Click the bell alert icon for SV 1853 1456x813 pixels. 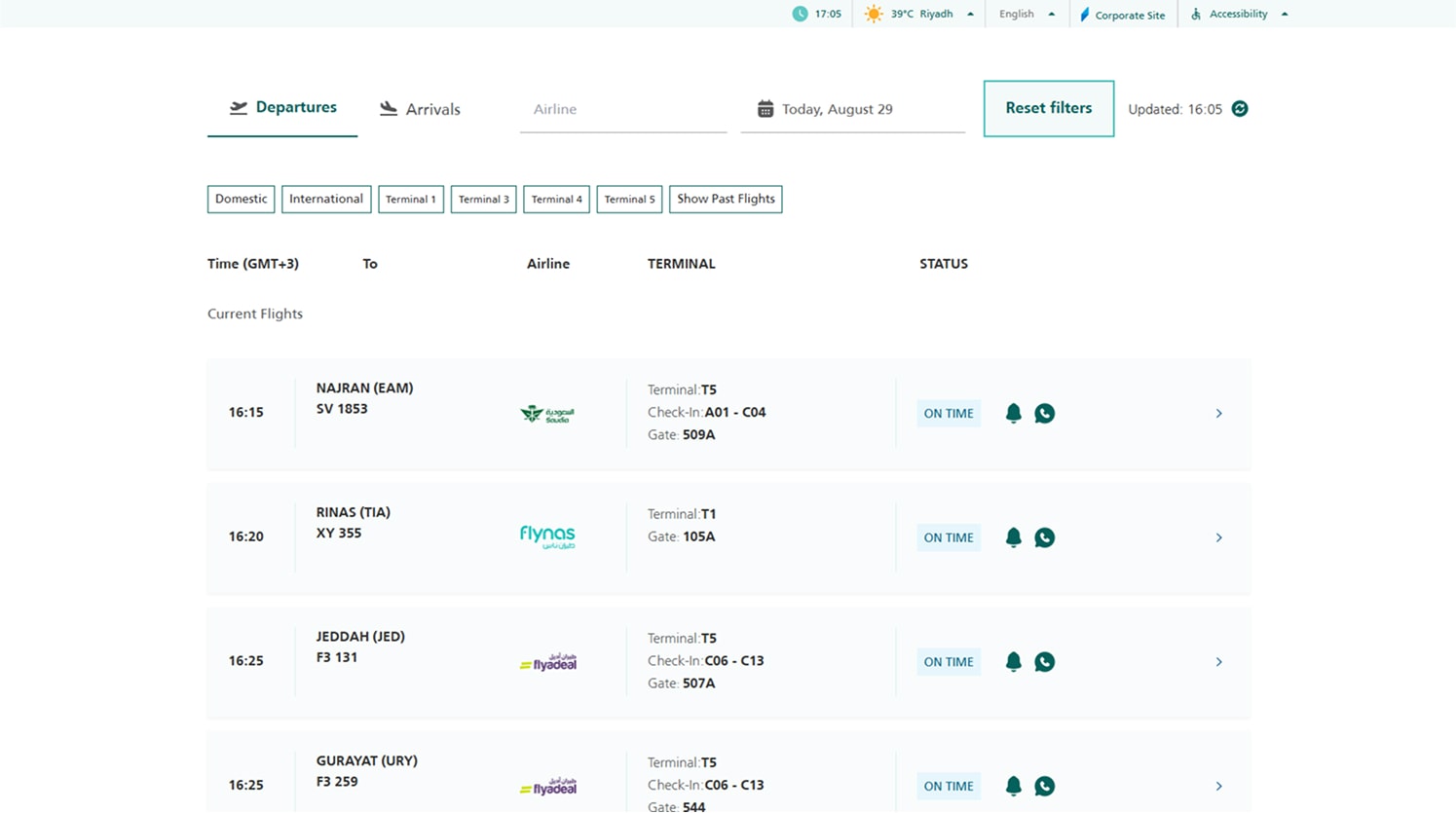pyautogui.click(x=1013, y=413)
